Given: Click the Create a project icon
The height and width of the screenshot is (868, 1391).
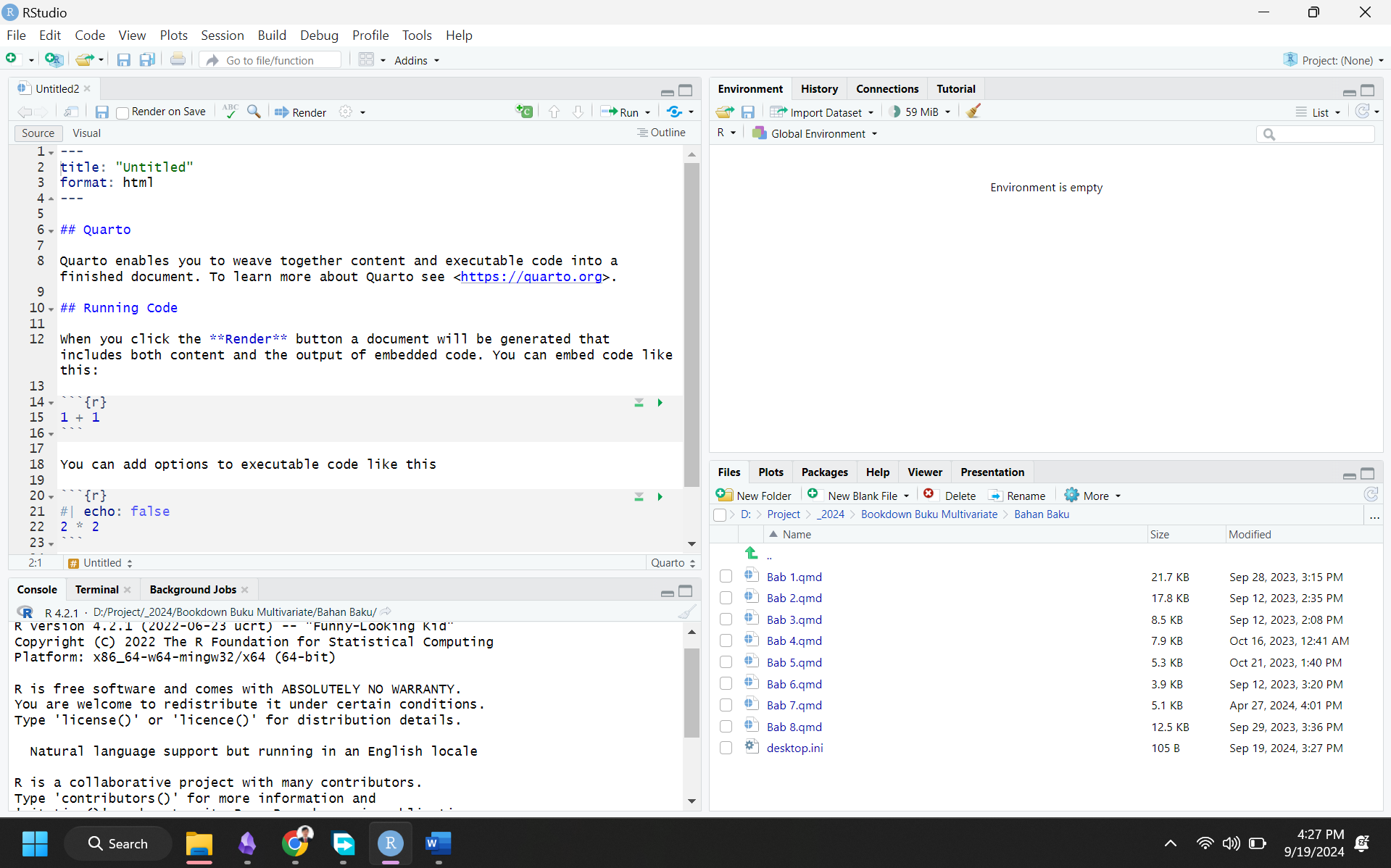Looking at the screenshot, I should (54, 59).
